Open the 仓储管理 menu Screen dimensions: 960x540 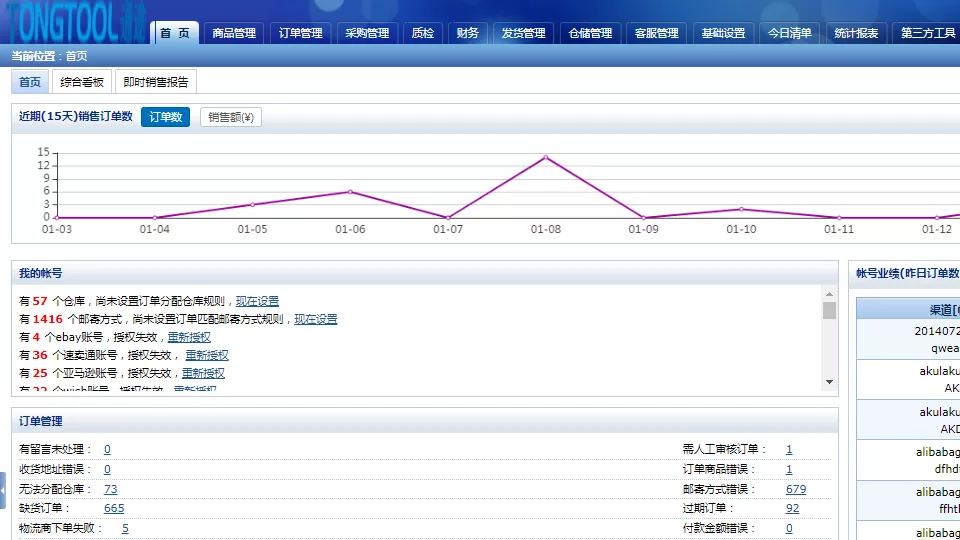click(590, 33)
